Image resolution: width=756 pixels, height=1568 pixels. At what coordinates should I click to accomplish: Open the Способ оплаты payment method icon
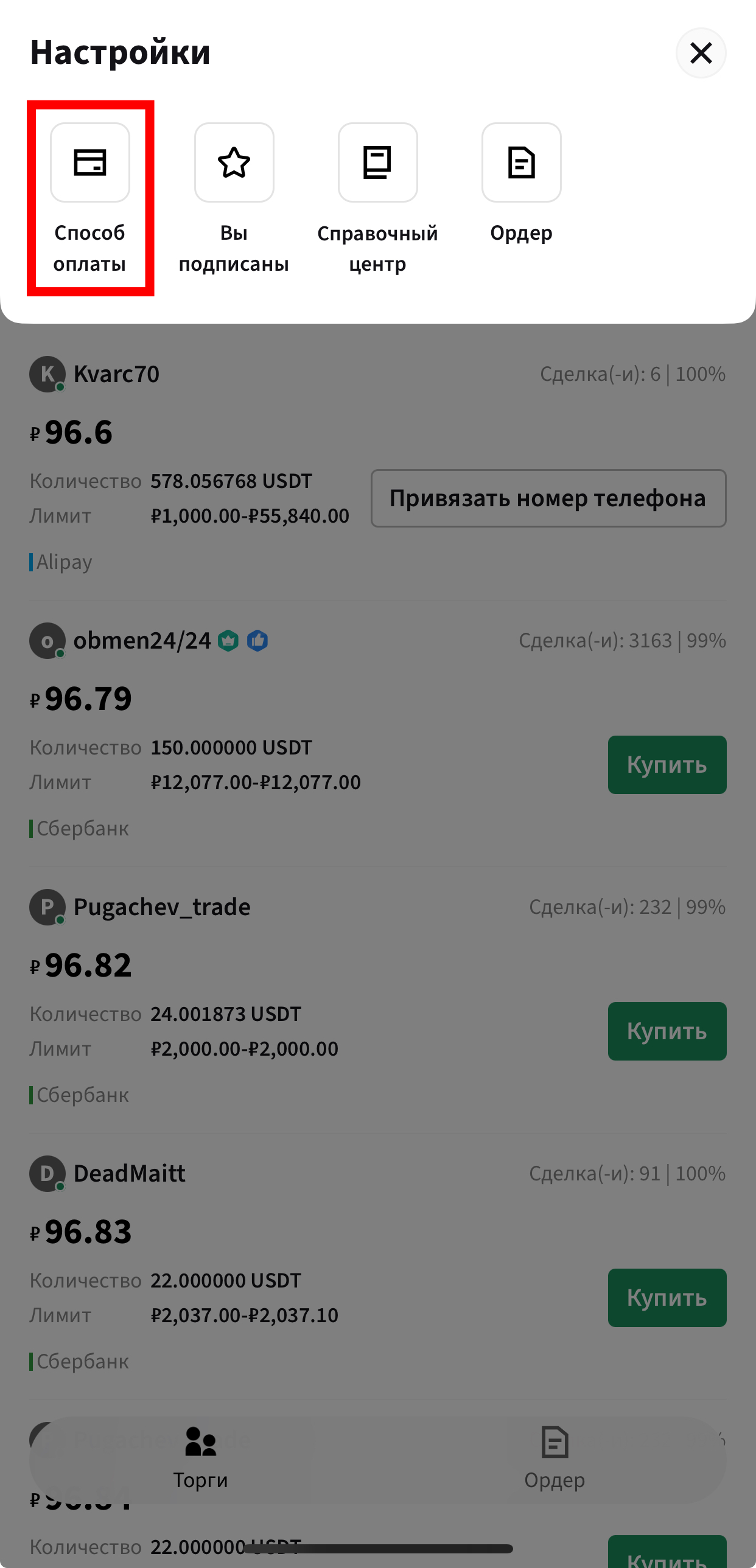tap(90, 162)
